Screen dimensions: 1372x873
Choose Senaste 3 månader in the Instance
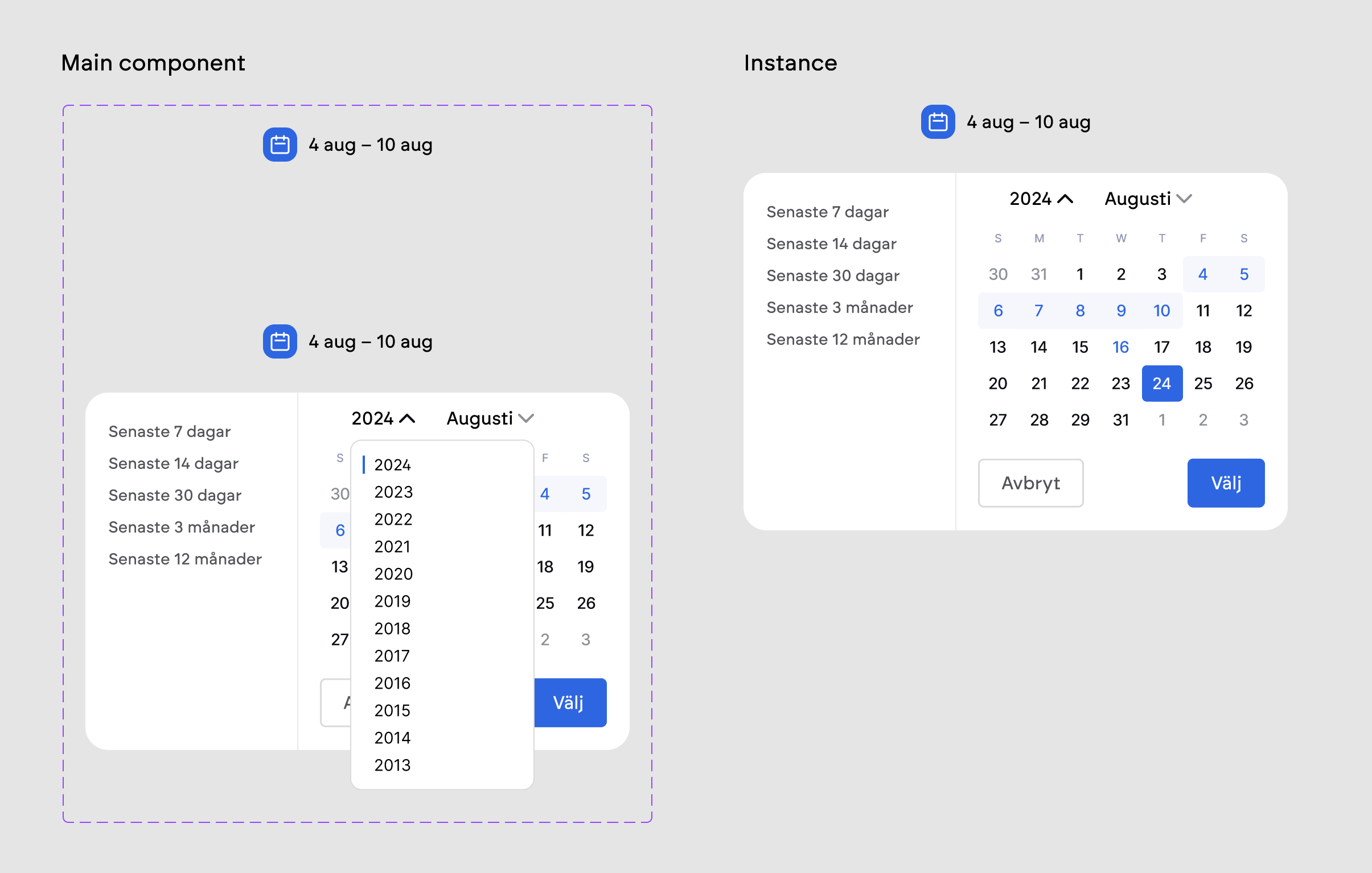tap(840, 307)
